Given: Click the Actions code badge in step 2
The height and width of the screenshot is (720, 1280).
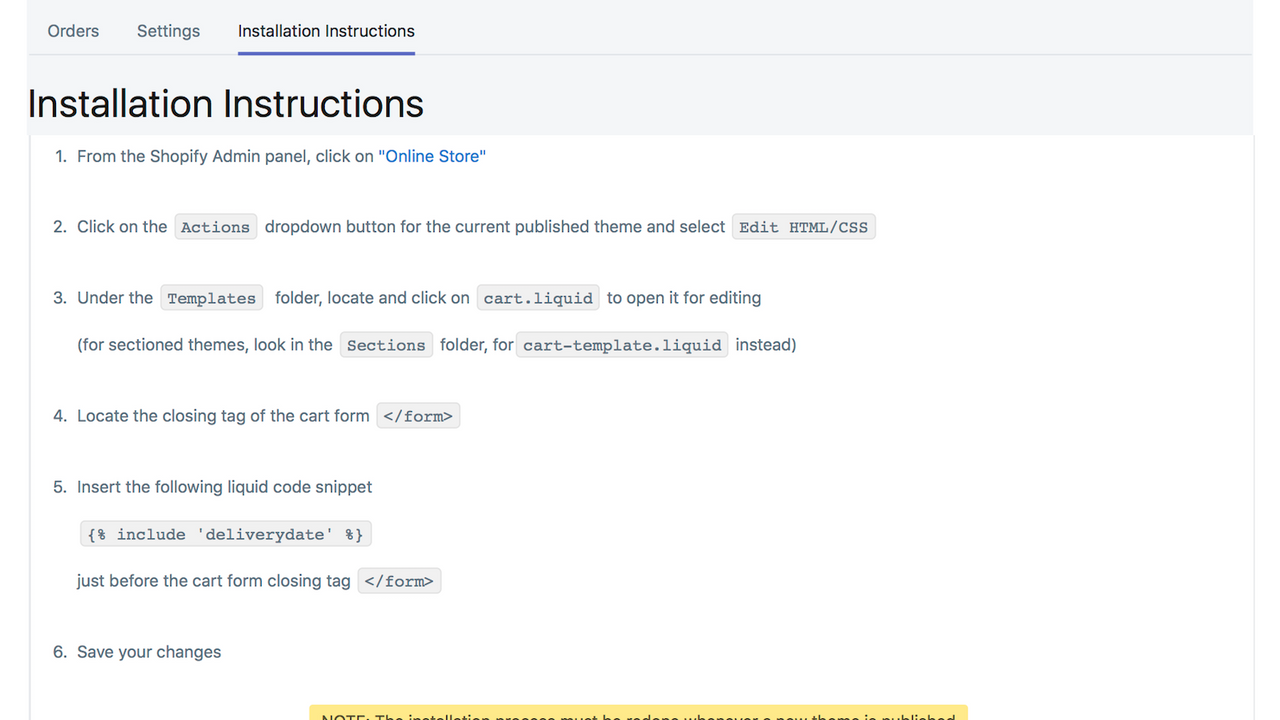Looking at the screenshot, I should coord(215,227).
